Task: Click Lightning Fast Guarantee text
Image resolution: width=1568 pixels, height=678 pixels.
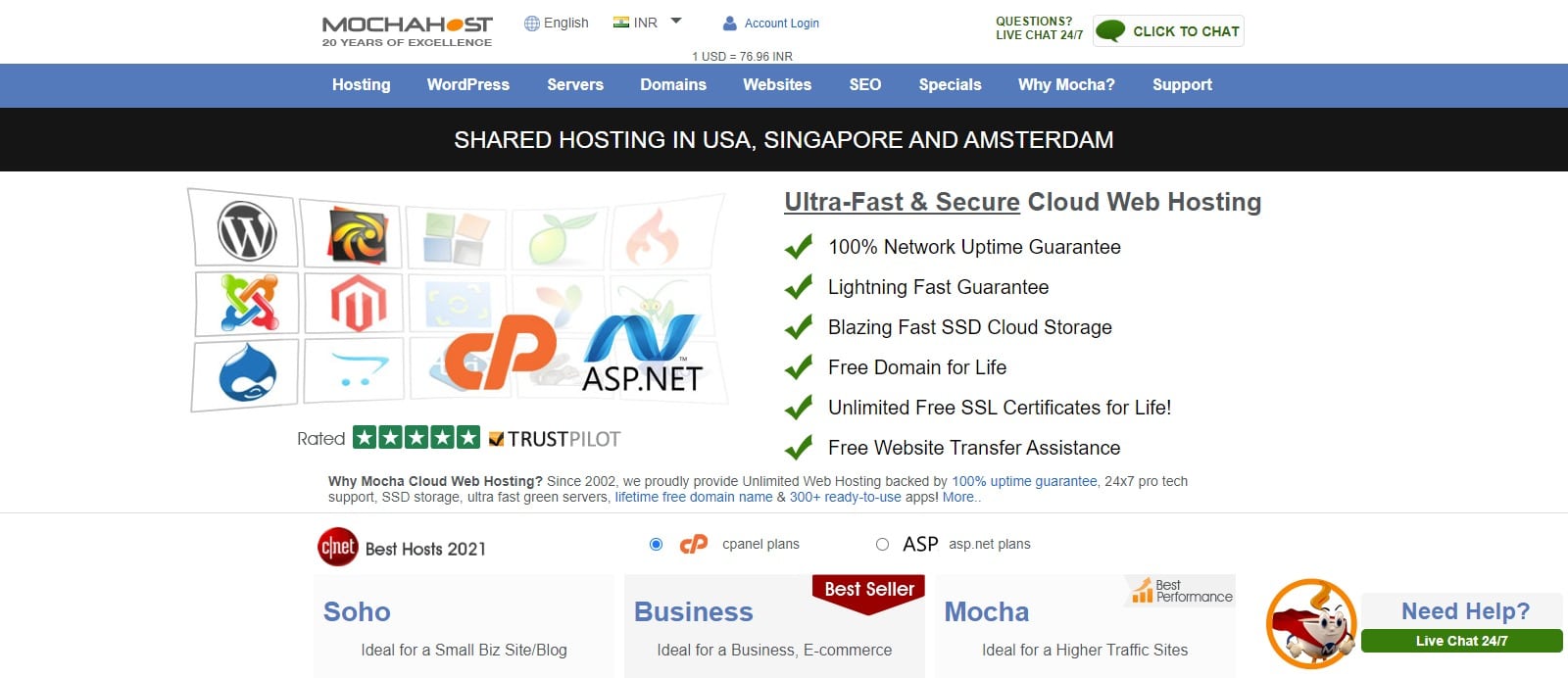Action: (939, 287)
